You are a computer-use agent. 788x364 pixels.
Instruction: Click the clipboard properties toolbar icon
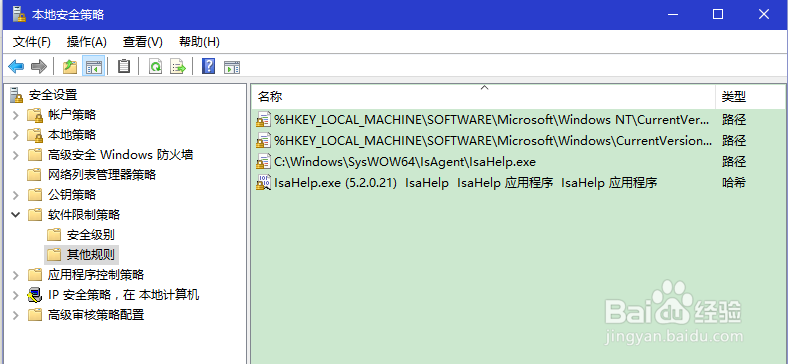pos(124,66)
